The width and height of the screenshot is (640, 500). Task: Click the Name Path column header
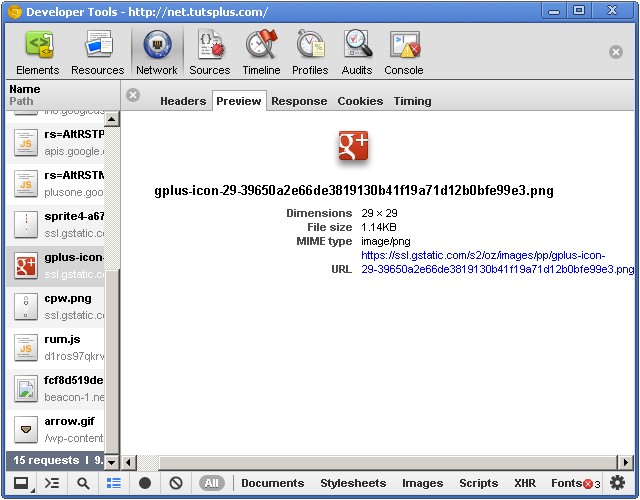point(63,95)
